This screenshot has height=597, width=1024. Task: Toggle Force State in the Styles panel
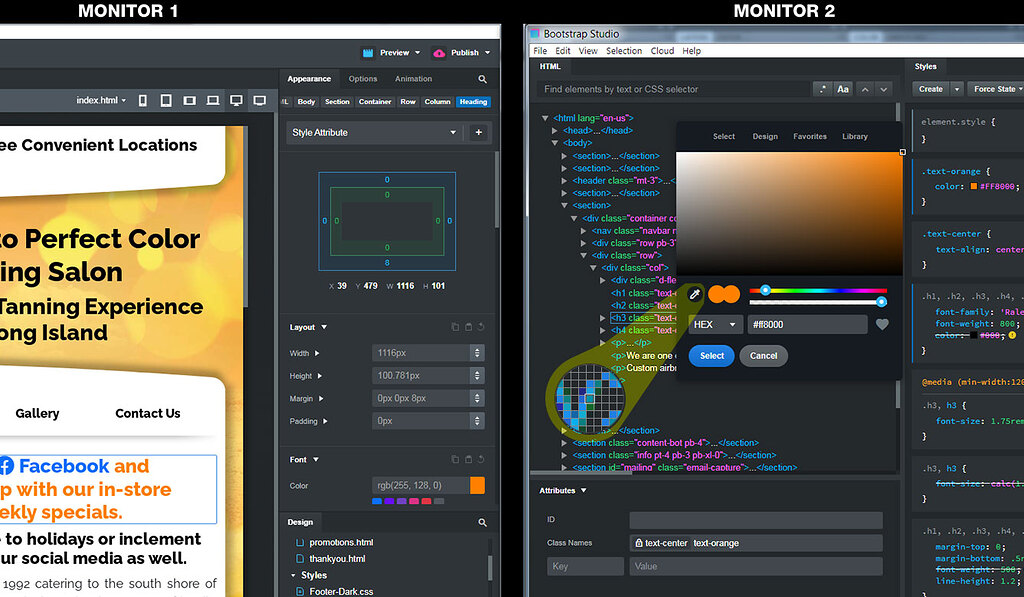pyautogui.click(x=994, y=88)
